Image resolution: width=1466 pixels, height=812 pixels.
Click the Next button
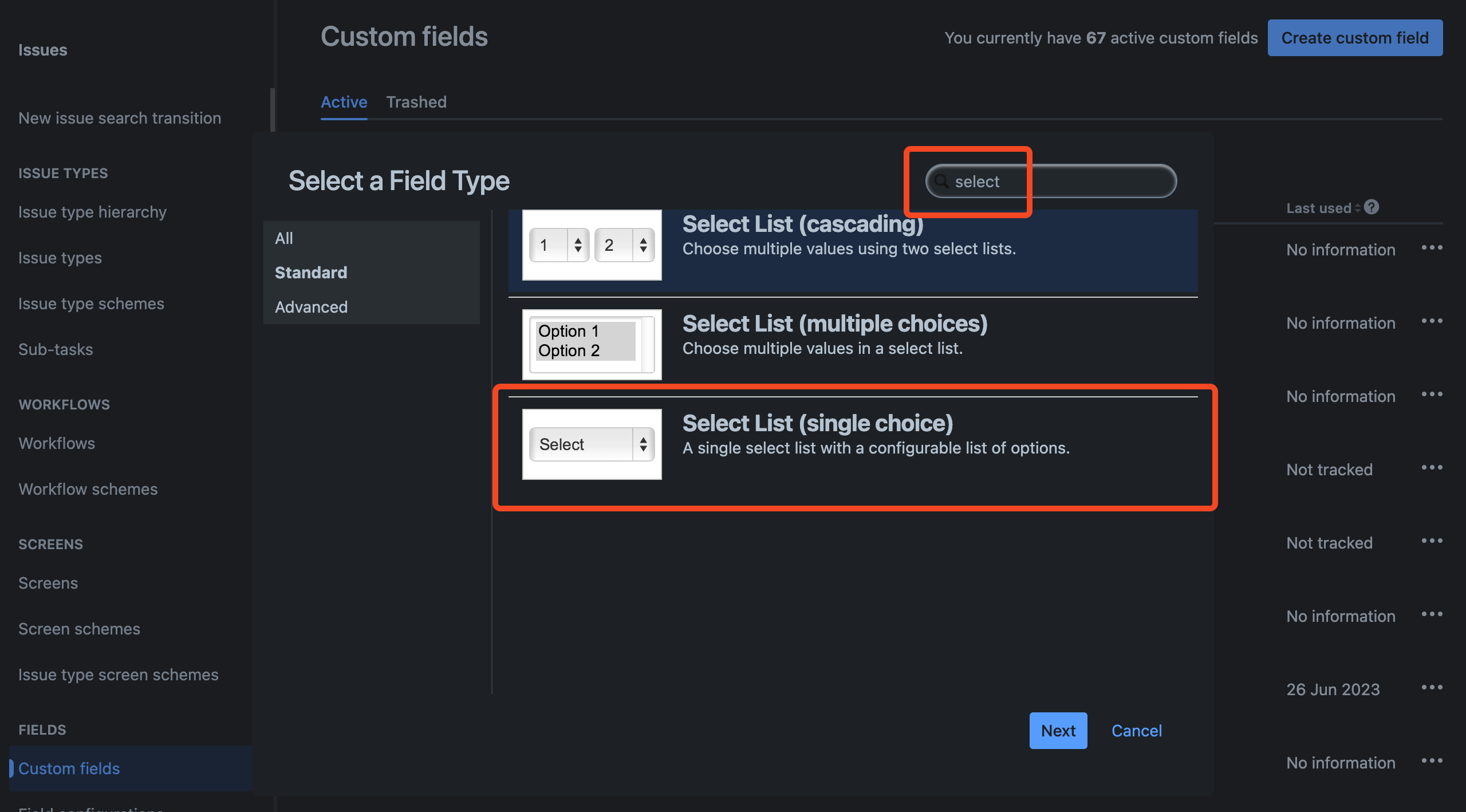tap(1058, 731)
